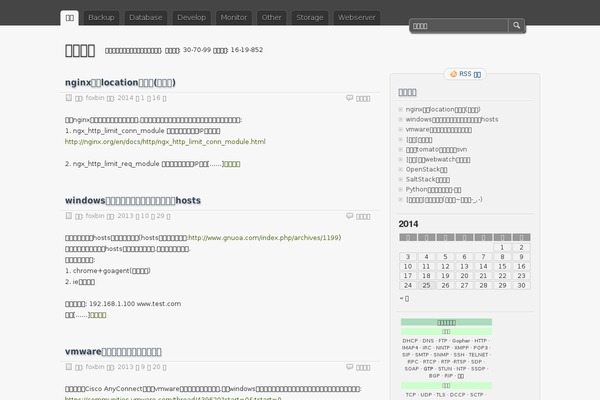Open the SNMP protocol link
600x400 pixels.
[x=441, y=355]
